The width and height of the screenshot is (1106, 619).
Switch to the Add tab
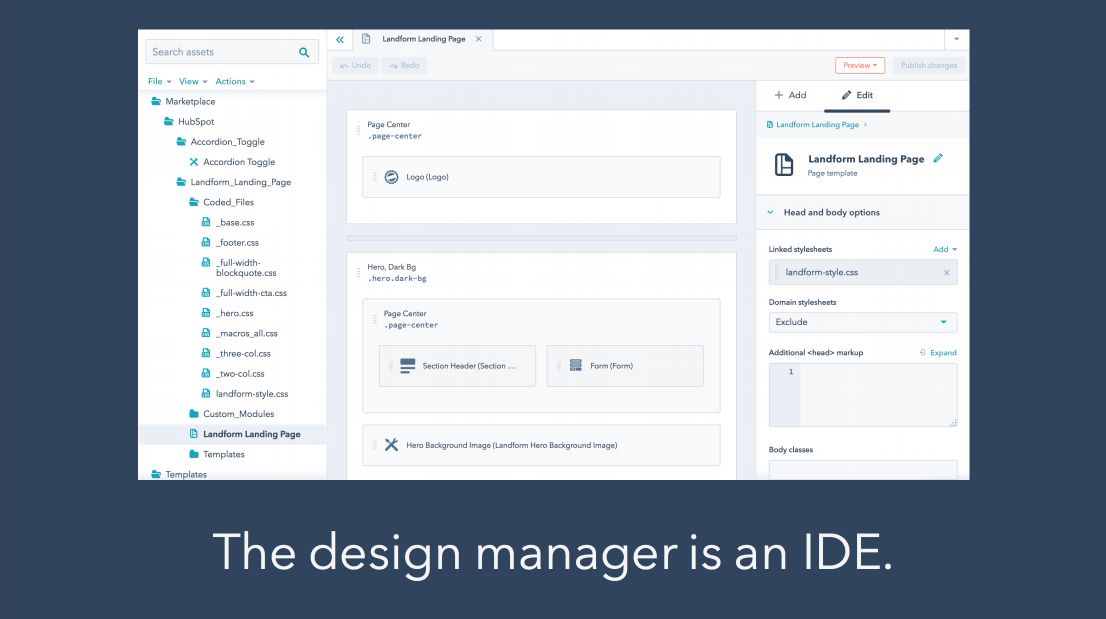coord(790,95)
